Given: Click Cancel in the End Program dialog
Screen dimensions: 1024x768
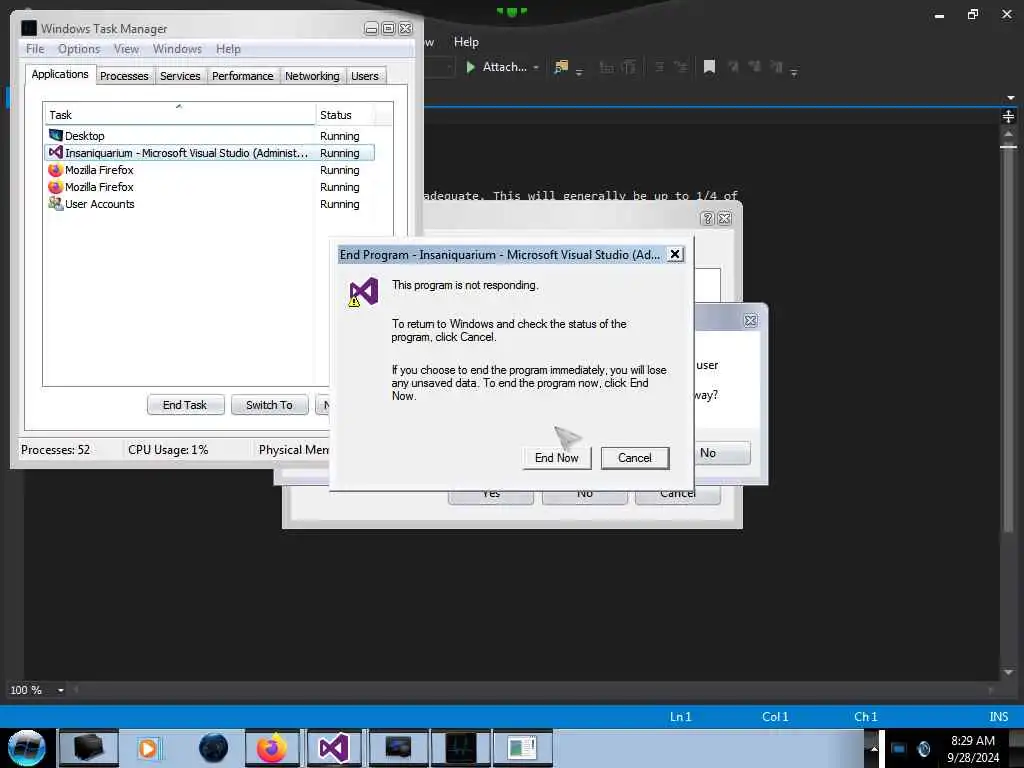Looking at the screenshot, I should pos(635,458).
